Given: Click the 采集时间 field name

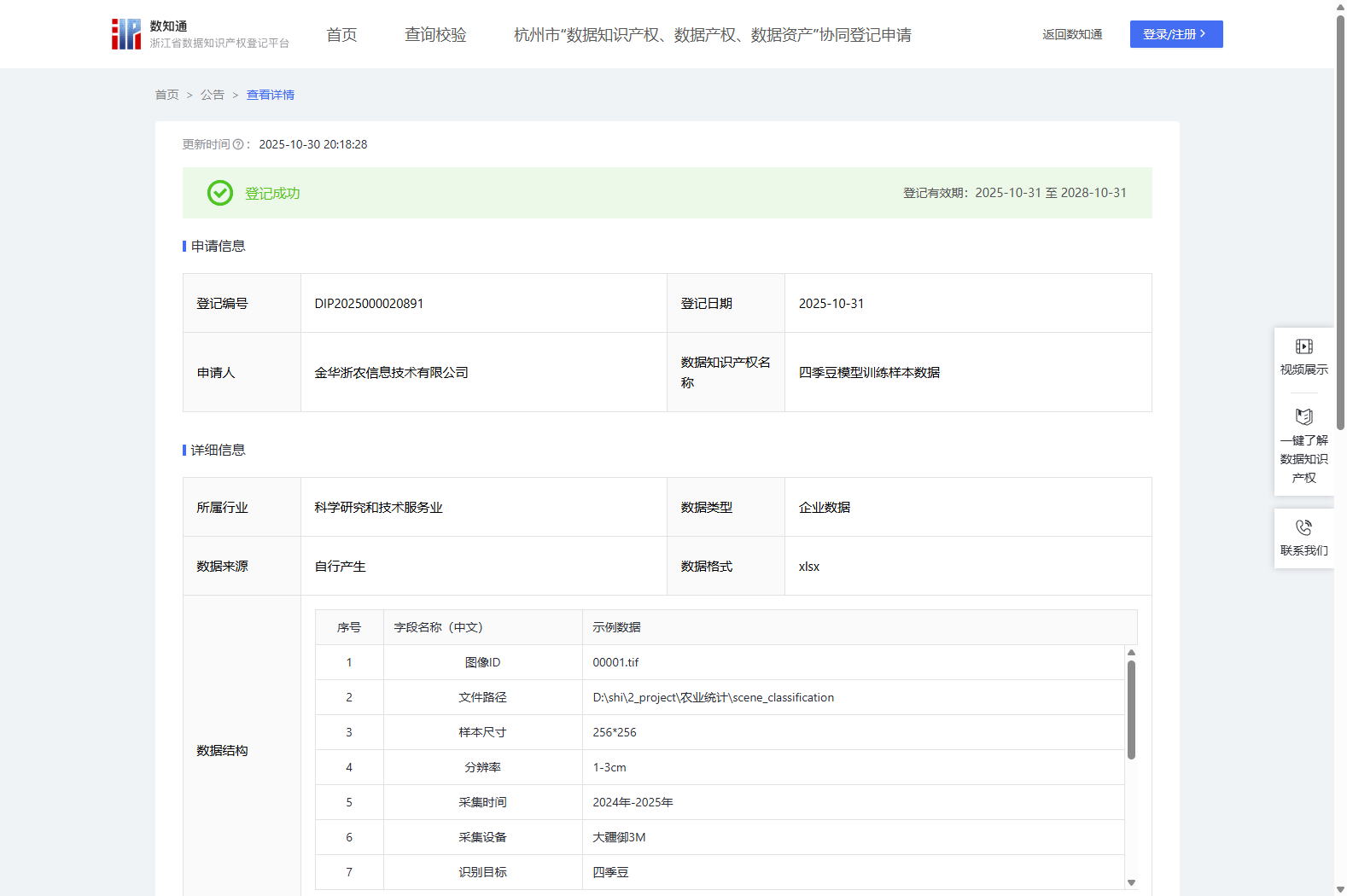Looking at the screenshot, I should tap(482, 802).
